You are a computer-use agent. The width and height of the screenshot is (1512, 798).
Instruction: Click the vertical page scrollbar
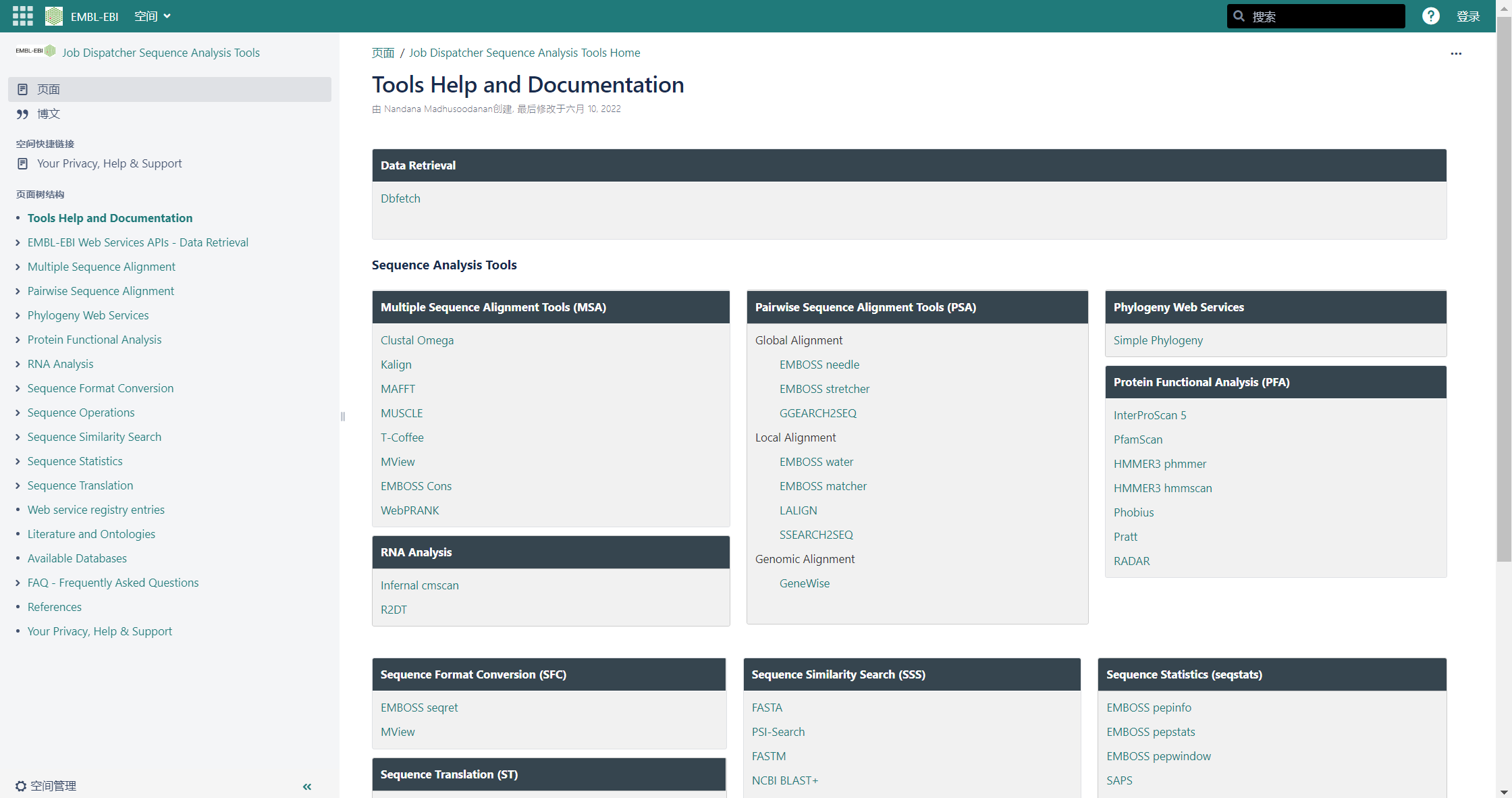pyautogui.click(x=1504, y=290)
